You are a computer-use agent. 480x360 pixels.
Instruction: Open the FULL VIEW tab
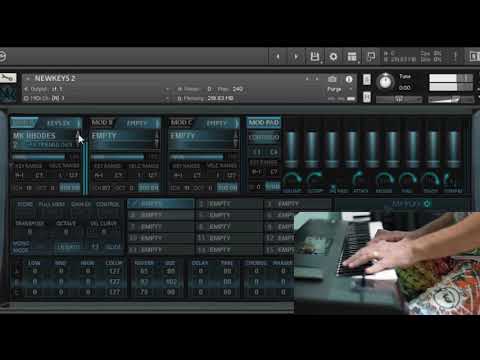[x=51, y=204]
